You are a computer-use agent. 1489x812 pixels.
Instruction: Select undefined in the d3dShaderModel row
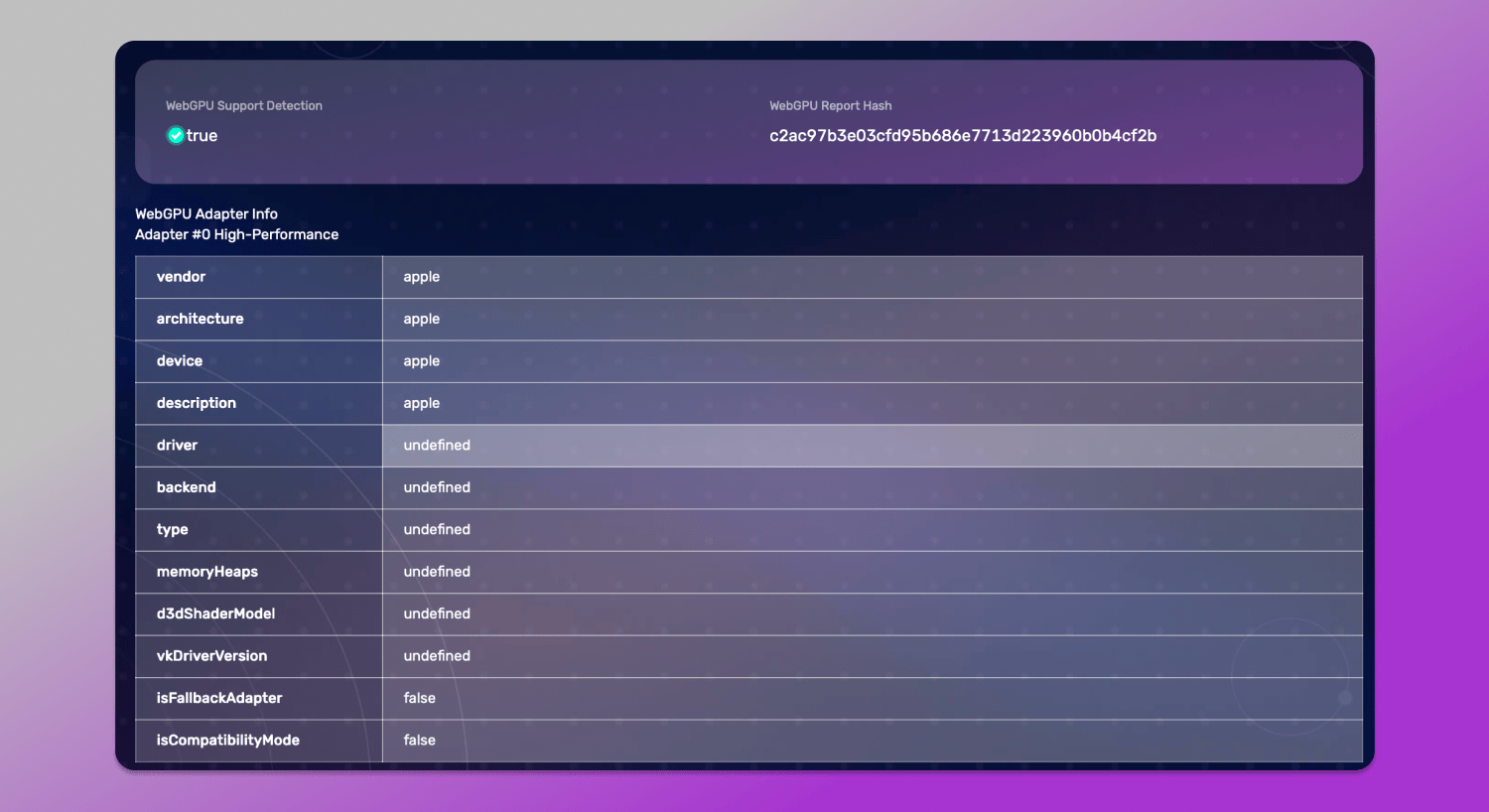[437, 613]
